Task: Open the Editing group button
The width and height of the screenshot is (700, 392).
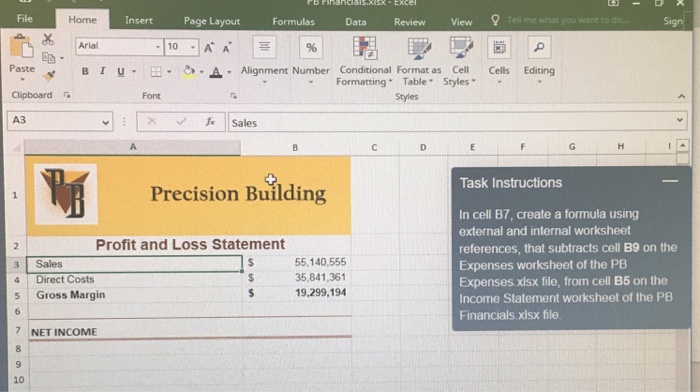Action: click(539, 60)
